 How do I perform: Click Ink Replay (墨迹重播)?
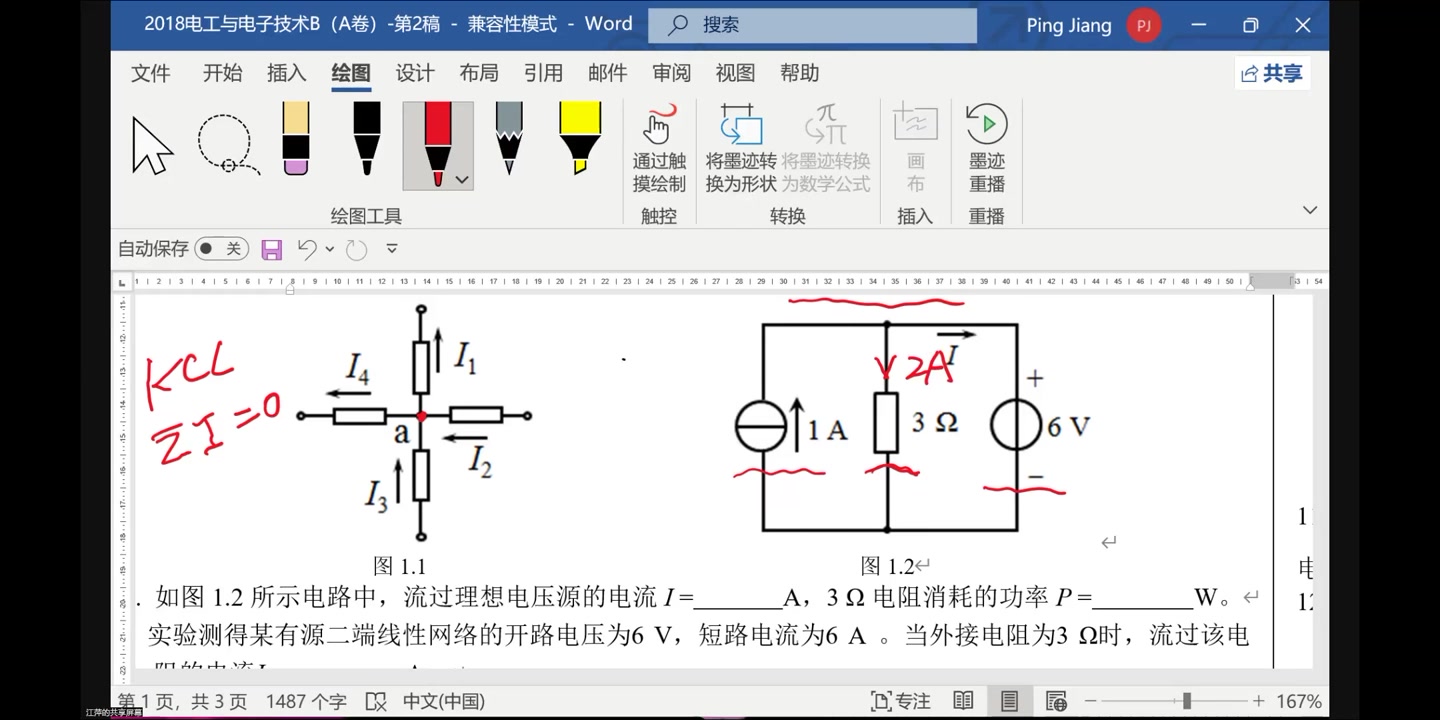(987, 148)
